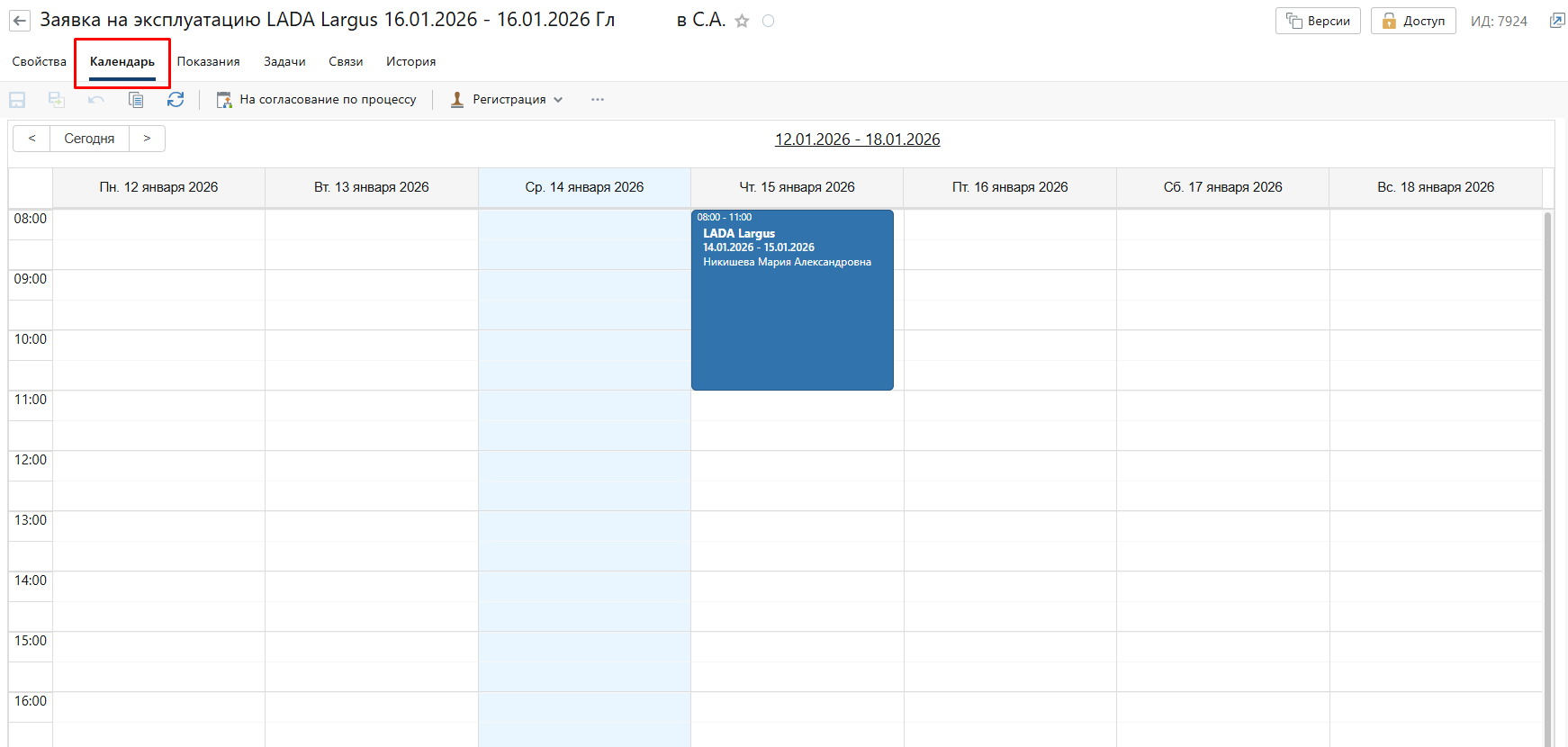The height and width of the screenshot is (747, 1568).
Task: Click the star icon to favorite this request
Action: pos(742,21)
